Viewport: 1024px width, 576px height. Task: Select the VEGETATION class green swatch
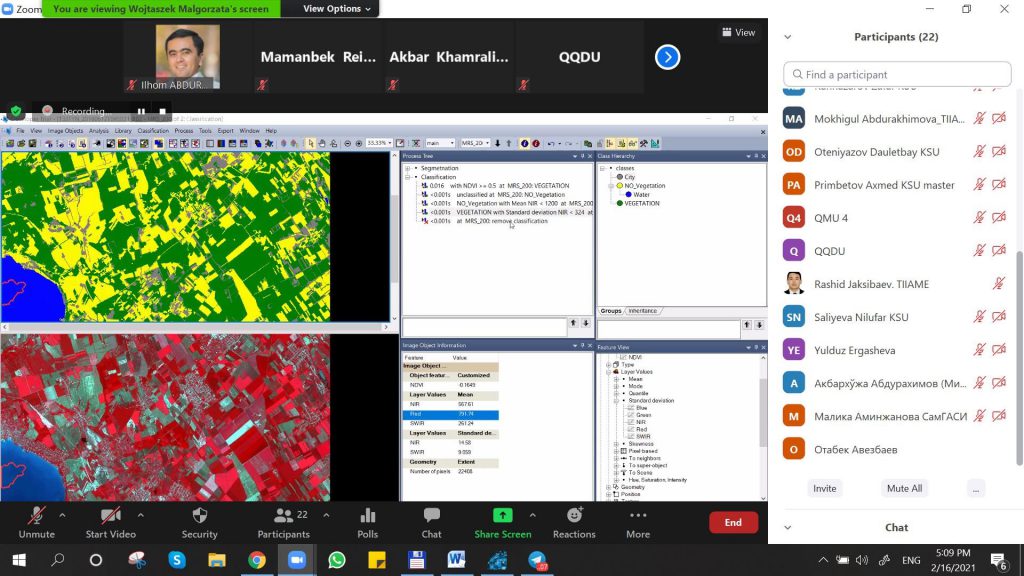620,203
